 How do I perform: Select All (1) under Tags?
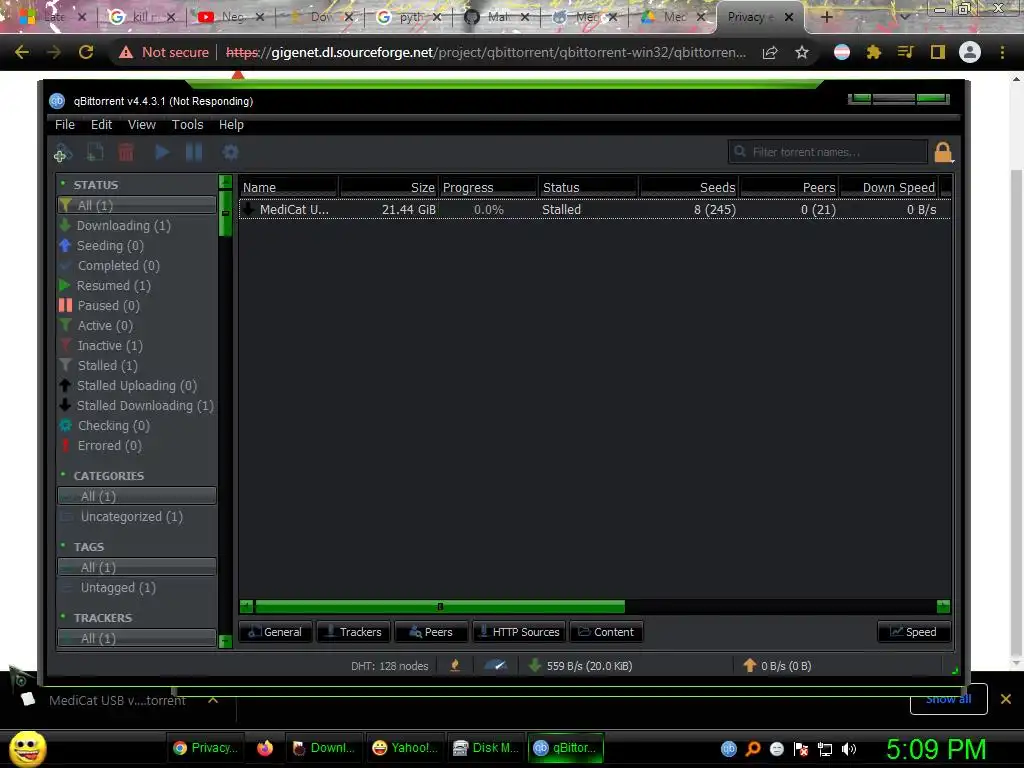click(x=136, y=568)
